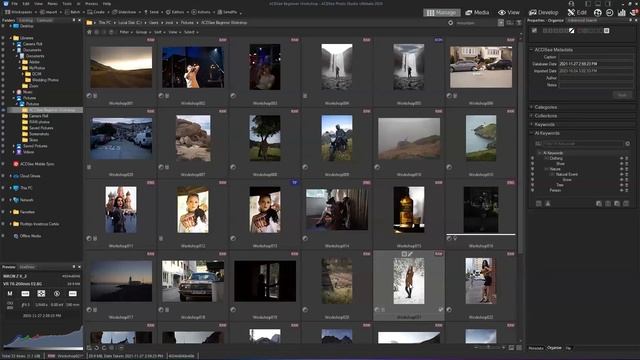This screenshot has height=360, width=640.
Task: Click the Apply button in metadata
Action: click(x=622, y=95)
